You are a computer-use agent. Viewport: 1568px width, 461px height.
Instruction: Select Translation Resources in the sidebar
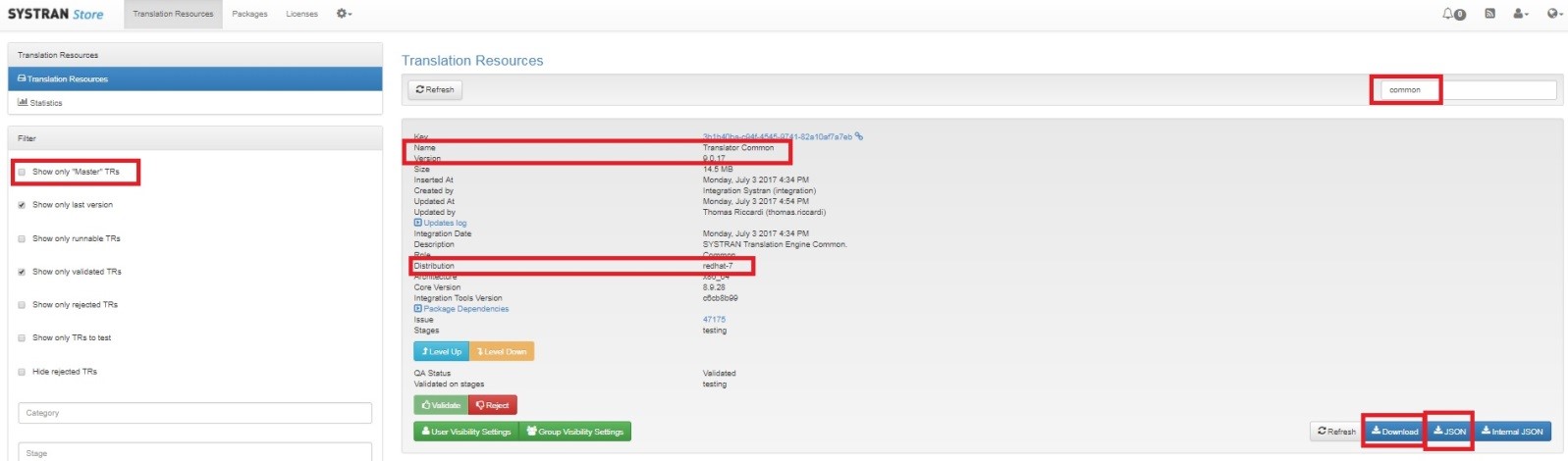194,78
